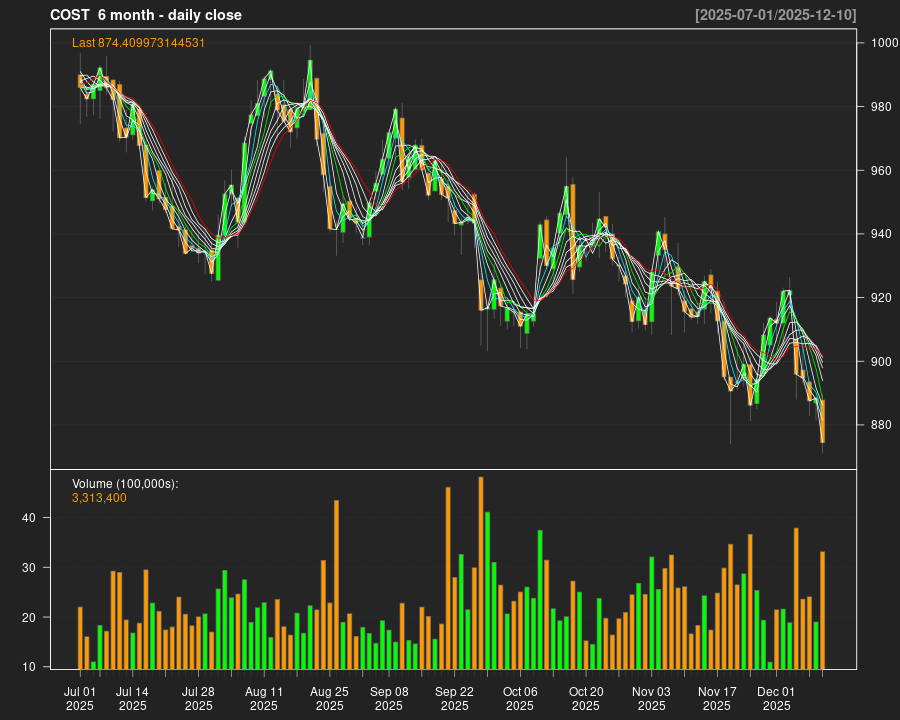Viewport: 900px width, 720px height.
Task: Click the 10 label on the volume axis
Action: click(x=29, y=667)
